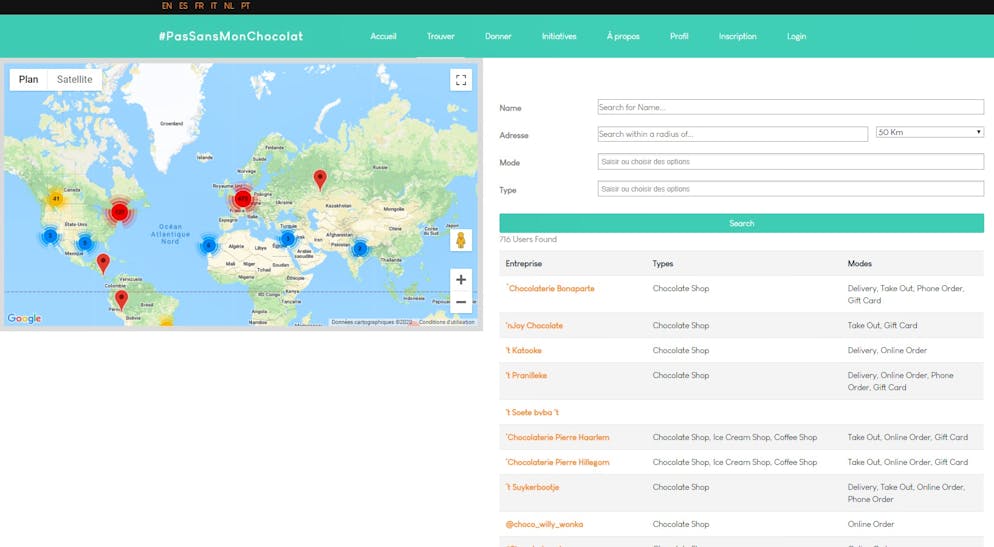Screen dimensions: 994x547
Task: Click the large red cluster over eastern North America
Action: tap(120, 212)
